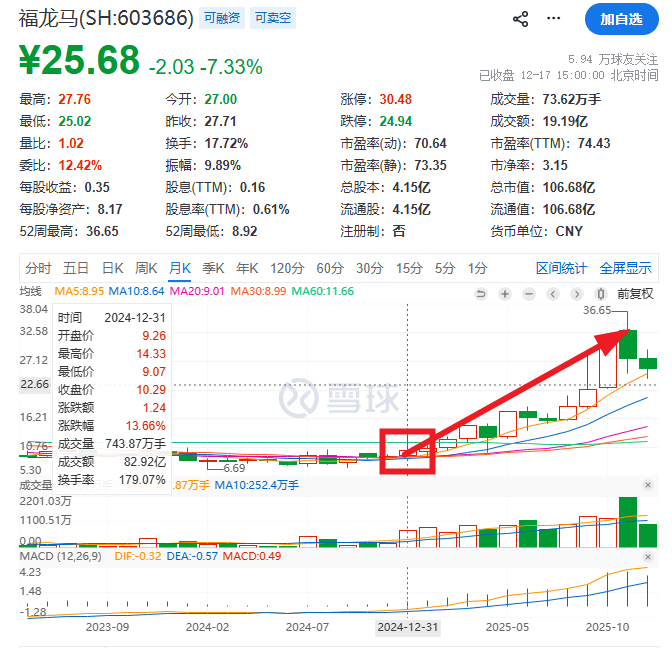Click the candlestick style icon
The width and height of the screenshot is (672, 648).
(x=600, y=294)
